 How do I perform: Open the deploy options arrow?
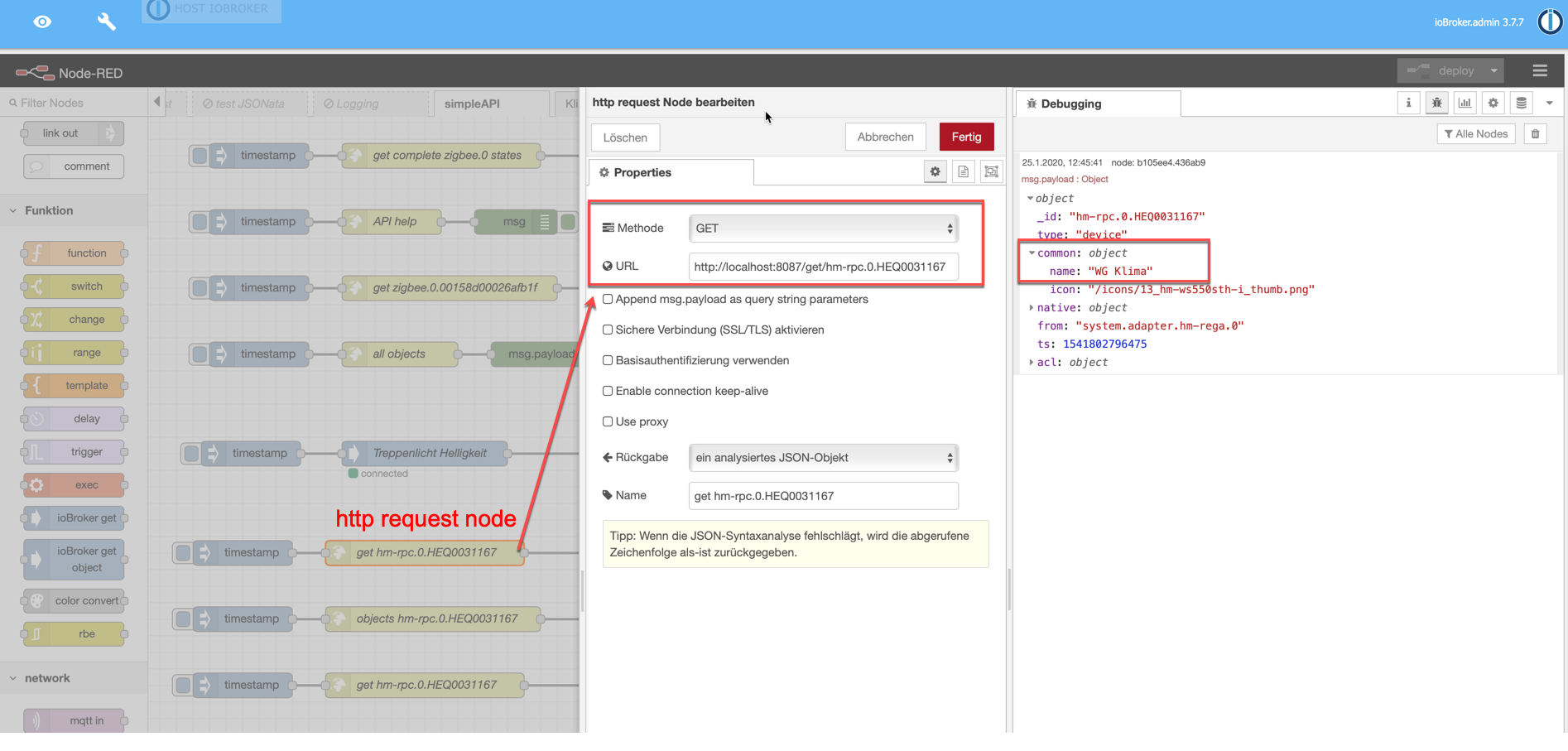pyautogui.click(x=1493, y=71)
